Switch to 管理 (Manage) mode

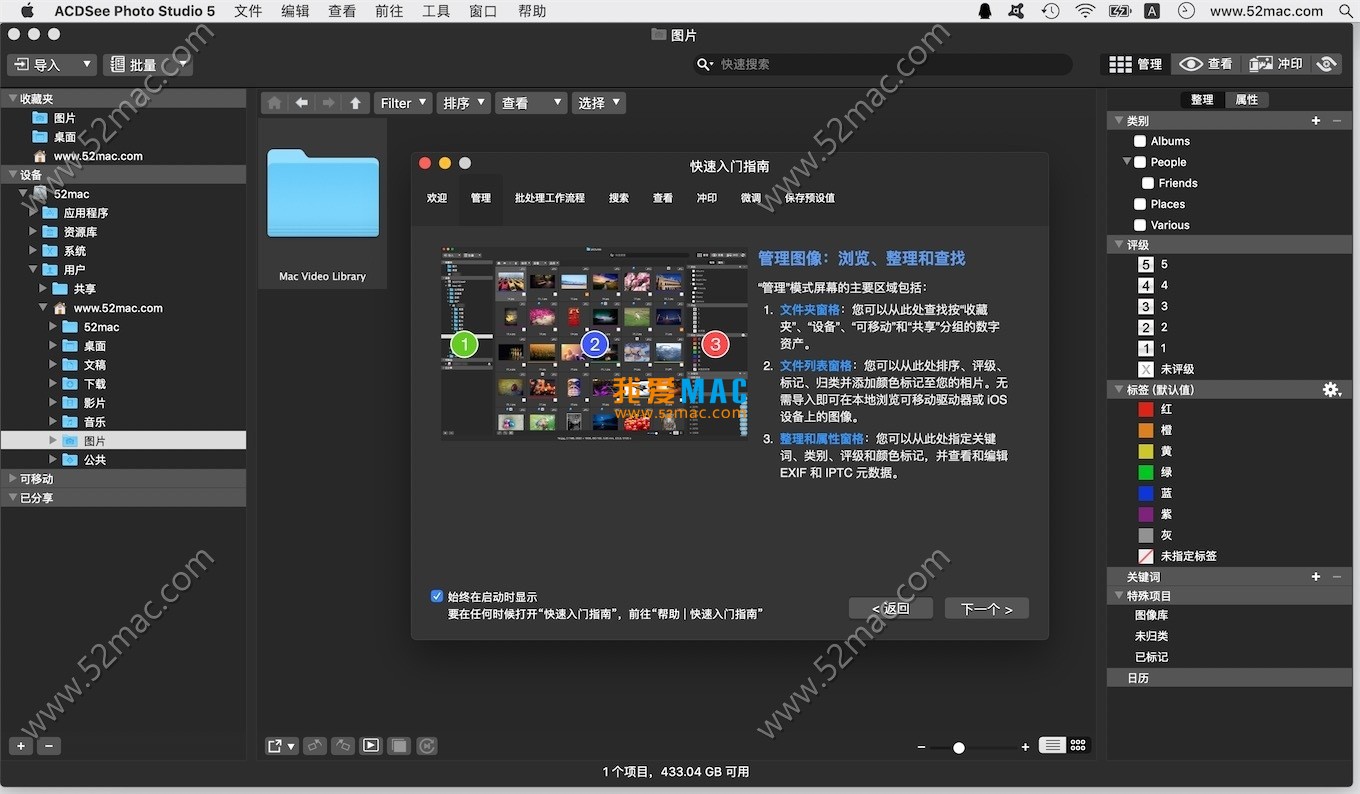pyautogui.click(x=1135, y=64)
